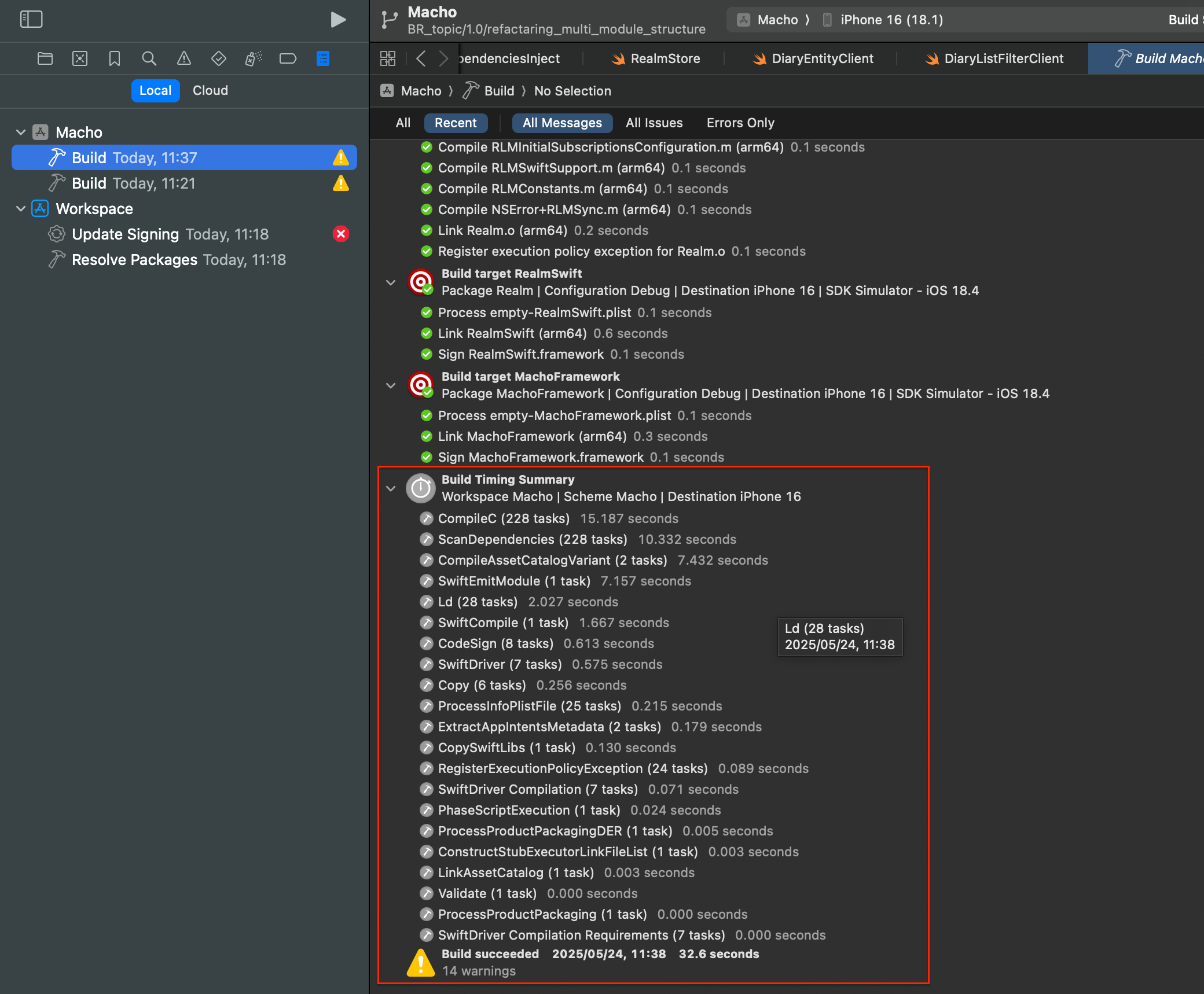The width and height of the screenshot is (1204, 994).
Task: Click the related items grid icon
Action: [388, 58]
